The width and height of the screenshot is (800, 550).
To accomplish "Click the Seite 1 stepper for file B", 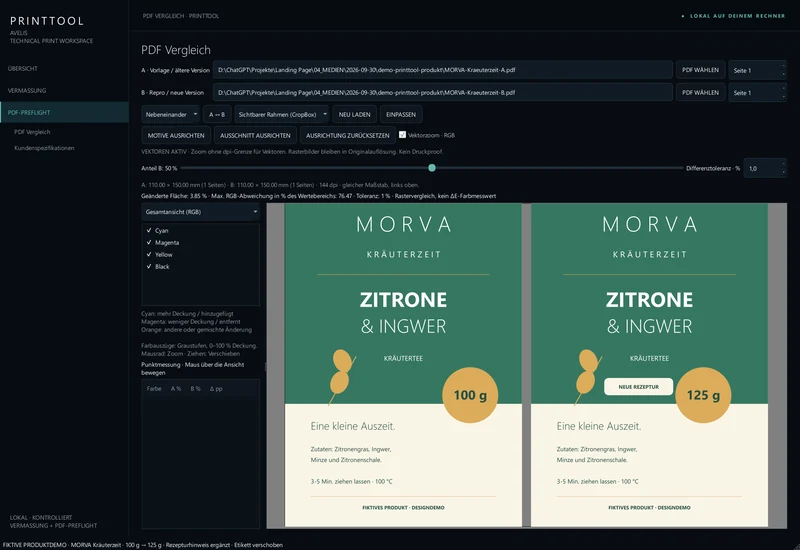I will (x=757, y=93).
